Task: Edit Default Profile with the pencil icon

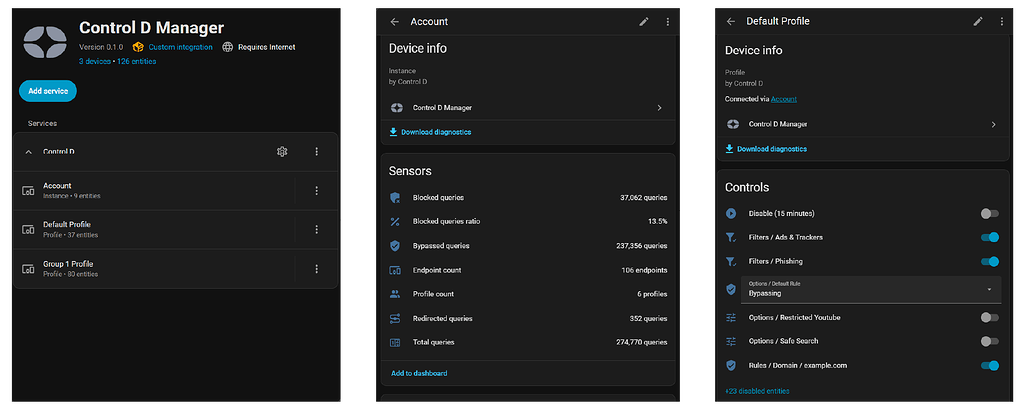Action: [978, 22]
